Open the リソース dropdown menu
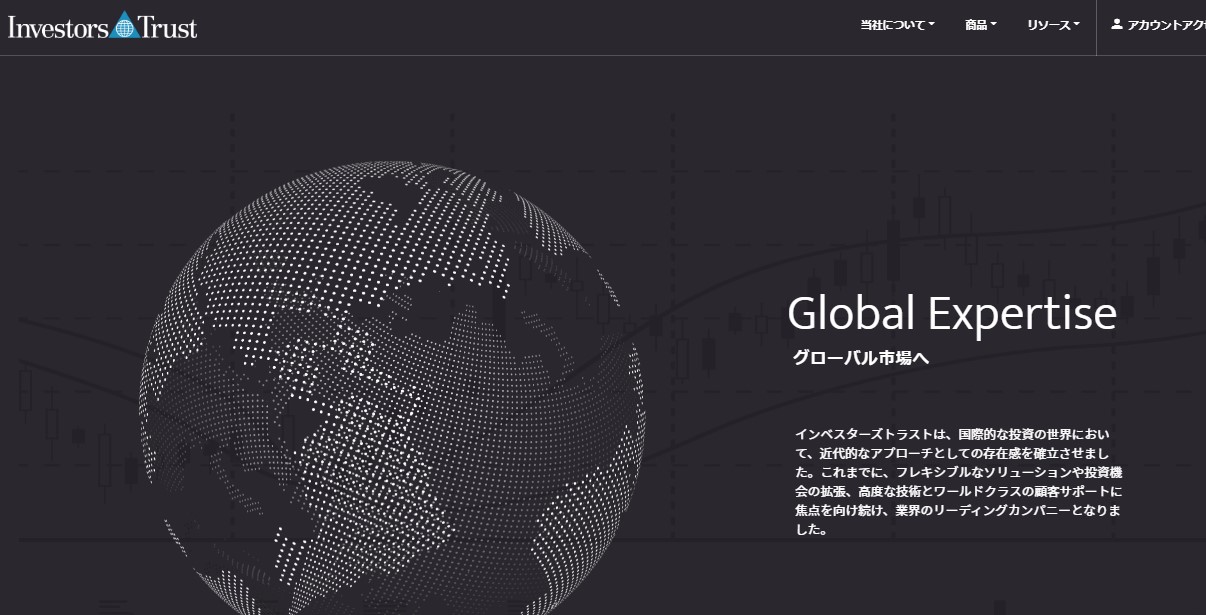This screenshot has height=615, width=1206. point(1053,26)
